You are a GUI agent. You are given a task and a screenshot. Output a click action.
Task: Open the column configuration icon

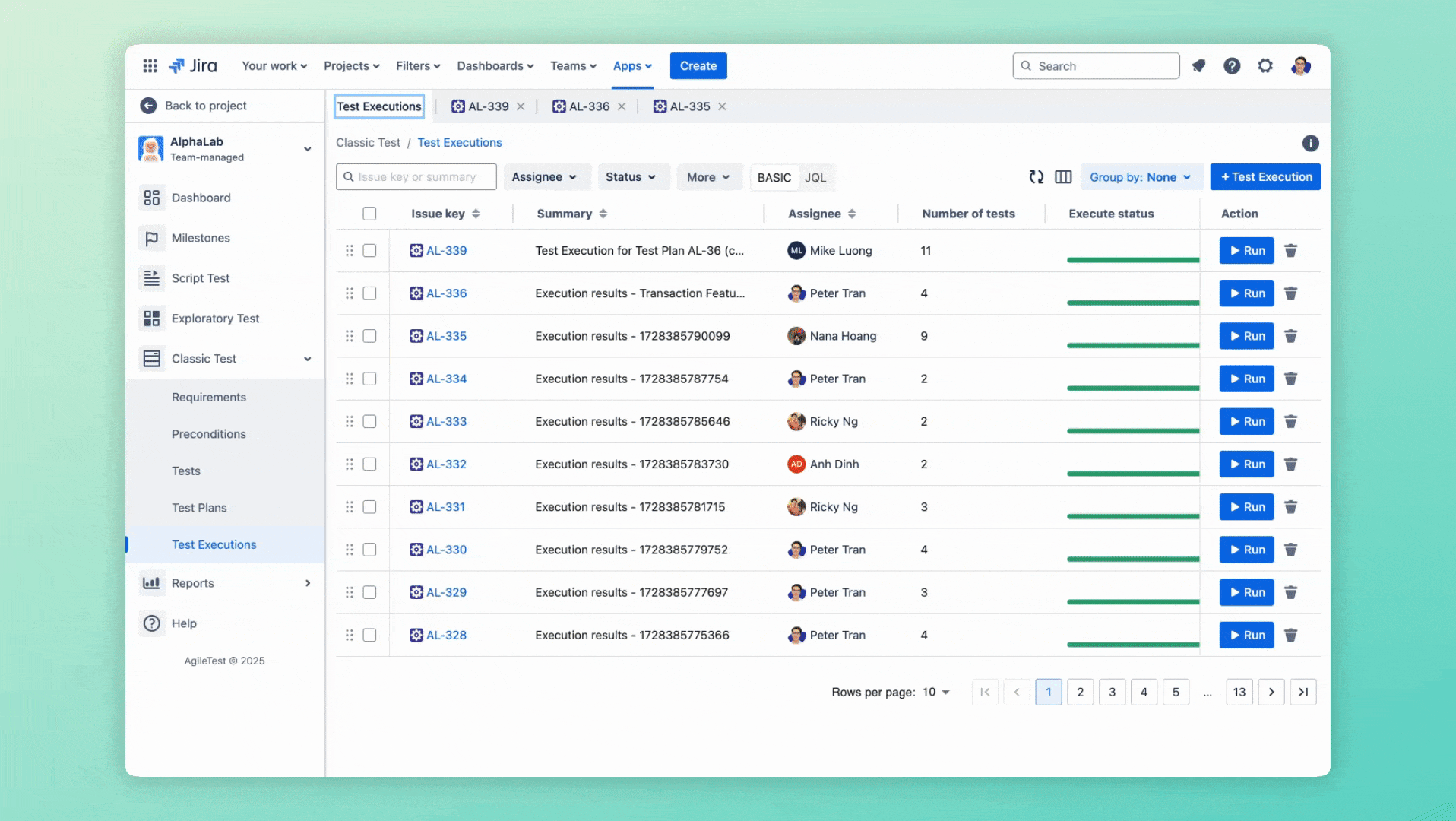pyautogui.click(x=1063, y=177)
